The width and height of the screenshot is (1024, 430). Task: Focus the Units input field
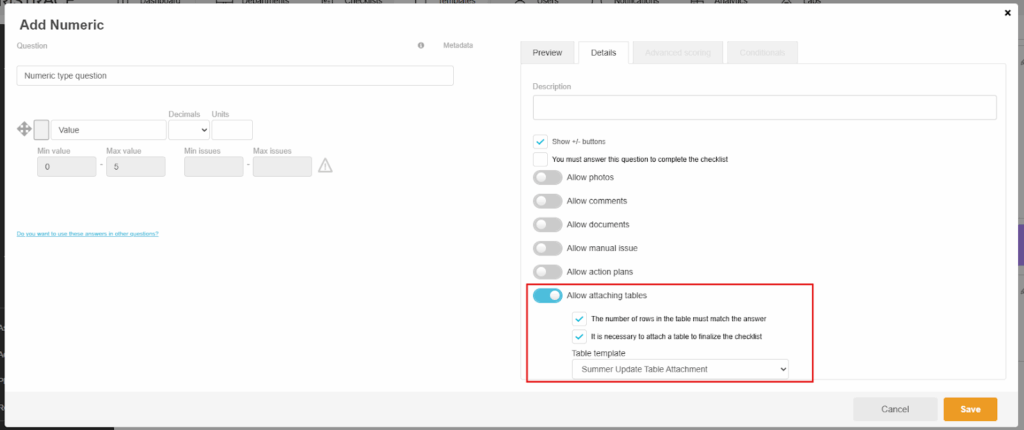(232, 129)
